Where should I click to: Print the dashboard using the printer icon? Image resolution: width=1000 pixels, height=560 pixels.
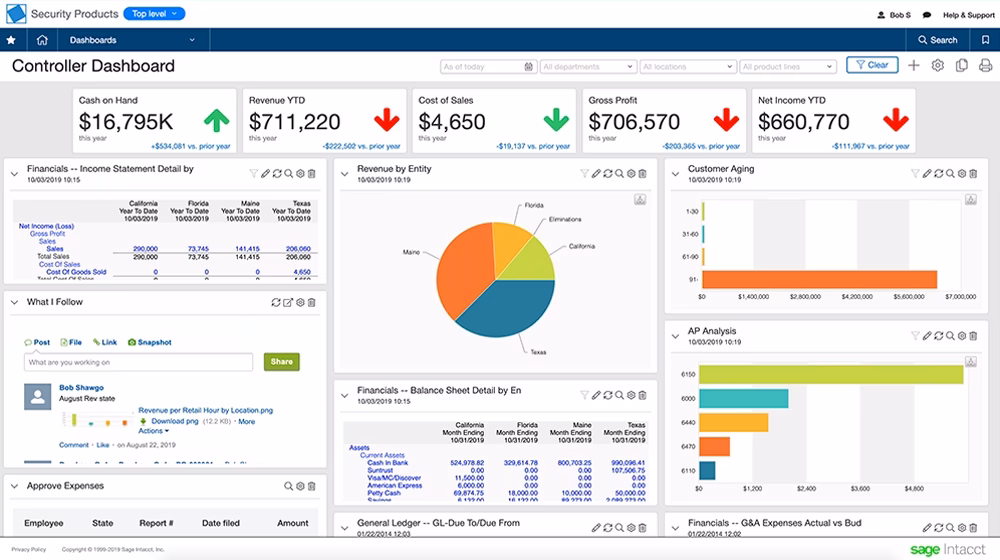point(985,65)
